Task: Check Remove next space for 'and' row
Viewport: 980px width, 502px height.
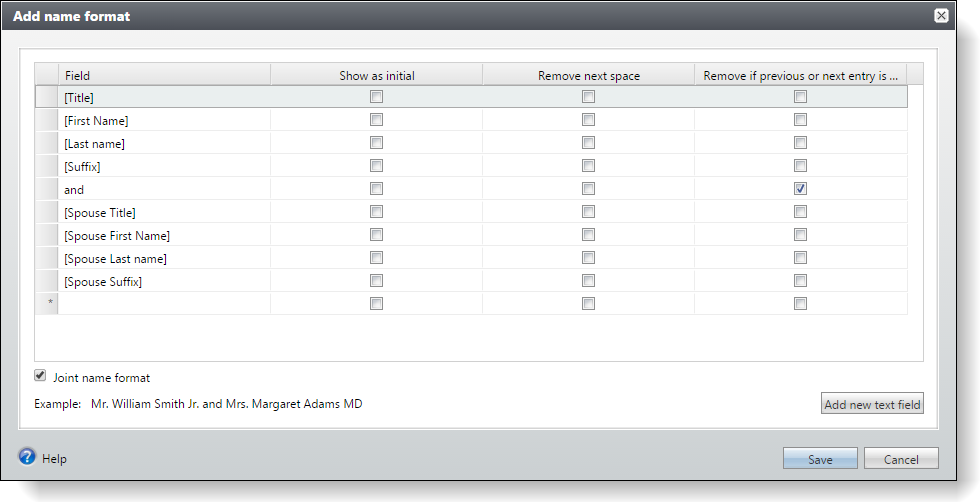Action: [x=588, y=189]
